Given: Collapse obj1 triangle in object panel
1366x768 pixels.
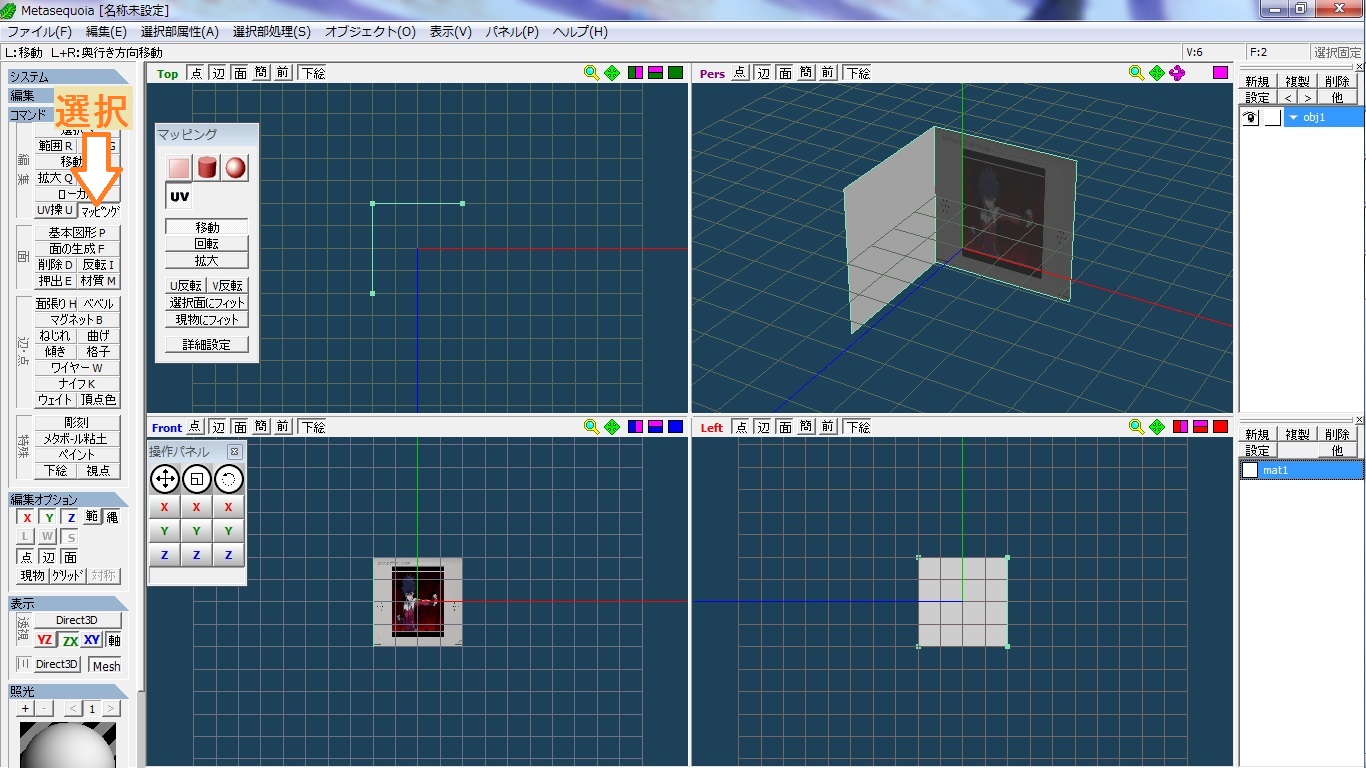Looking at the screenshot, I should 1294,118.
